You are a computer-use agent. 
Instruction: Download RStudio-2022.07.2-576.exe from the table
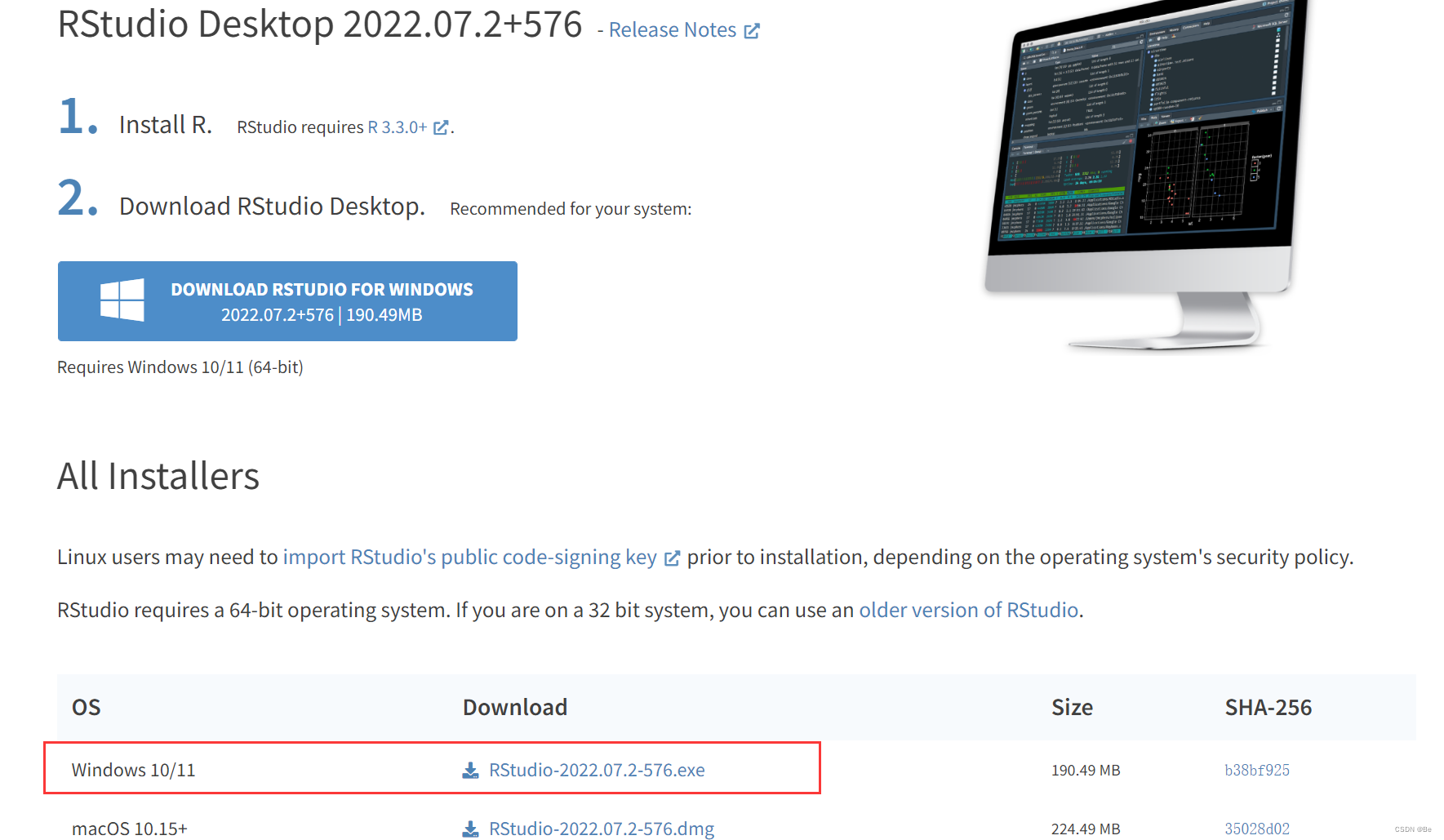pyautogui.click(x=597, y=770)
